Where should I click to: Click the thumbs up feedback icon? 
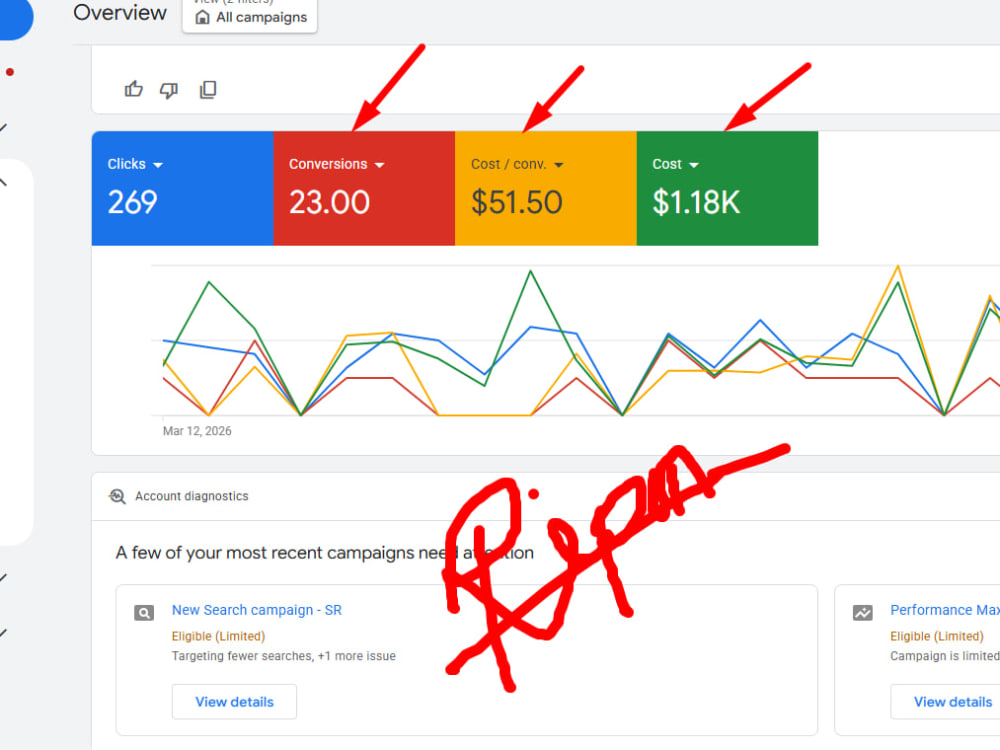133,89
